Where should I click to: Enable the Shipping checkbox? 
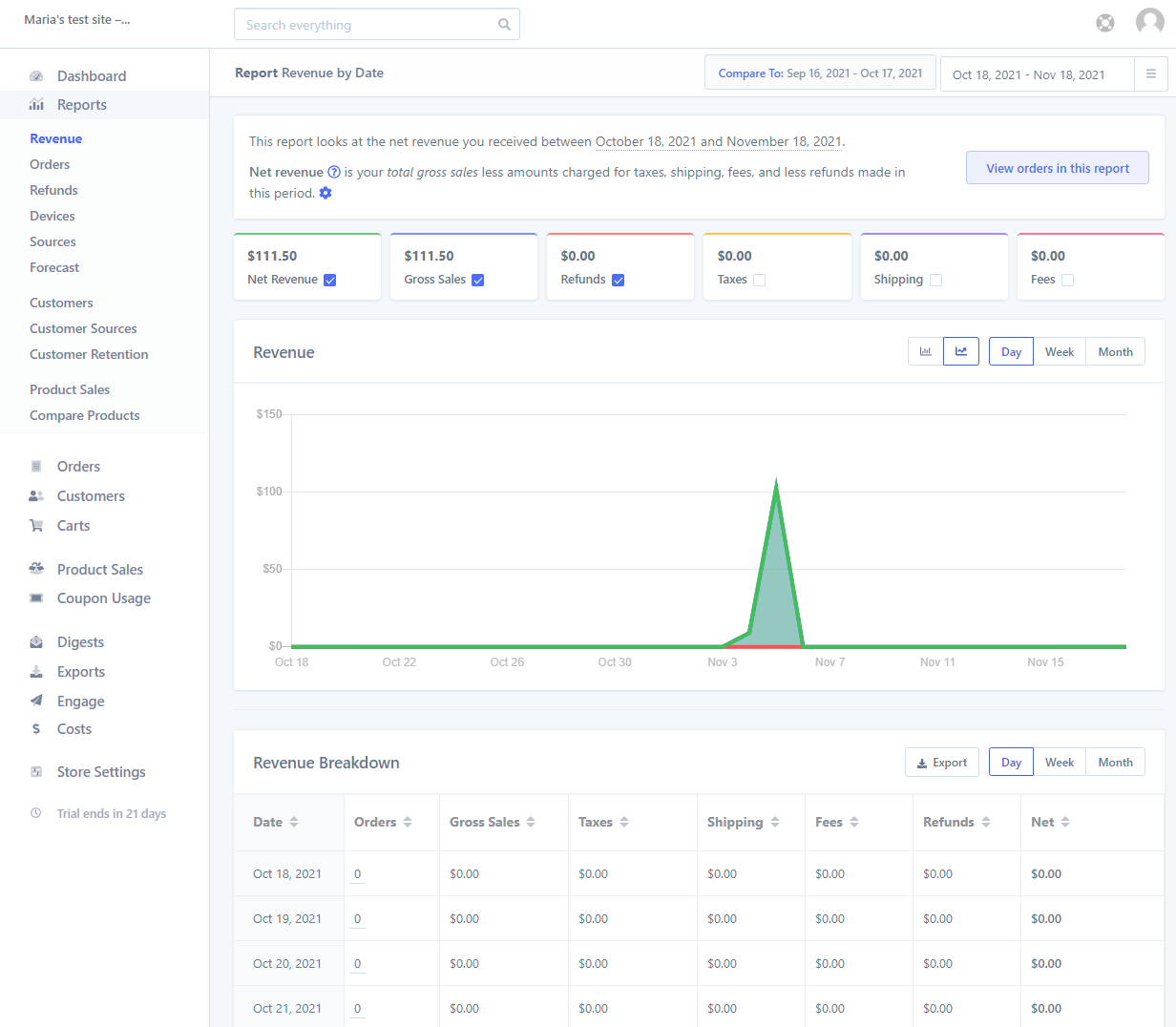pos(935,280)
